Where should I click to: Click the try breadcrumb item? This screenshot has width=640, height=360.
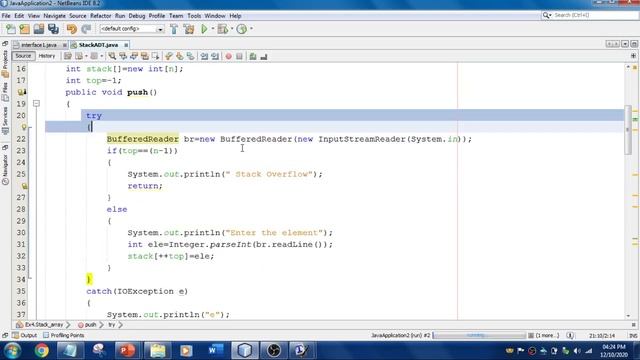(111, 325)
